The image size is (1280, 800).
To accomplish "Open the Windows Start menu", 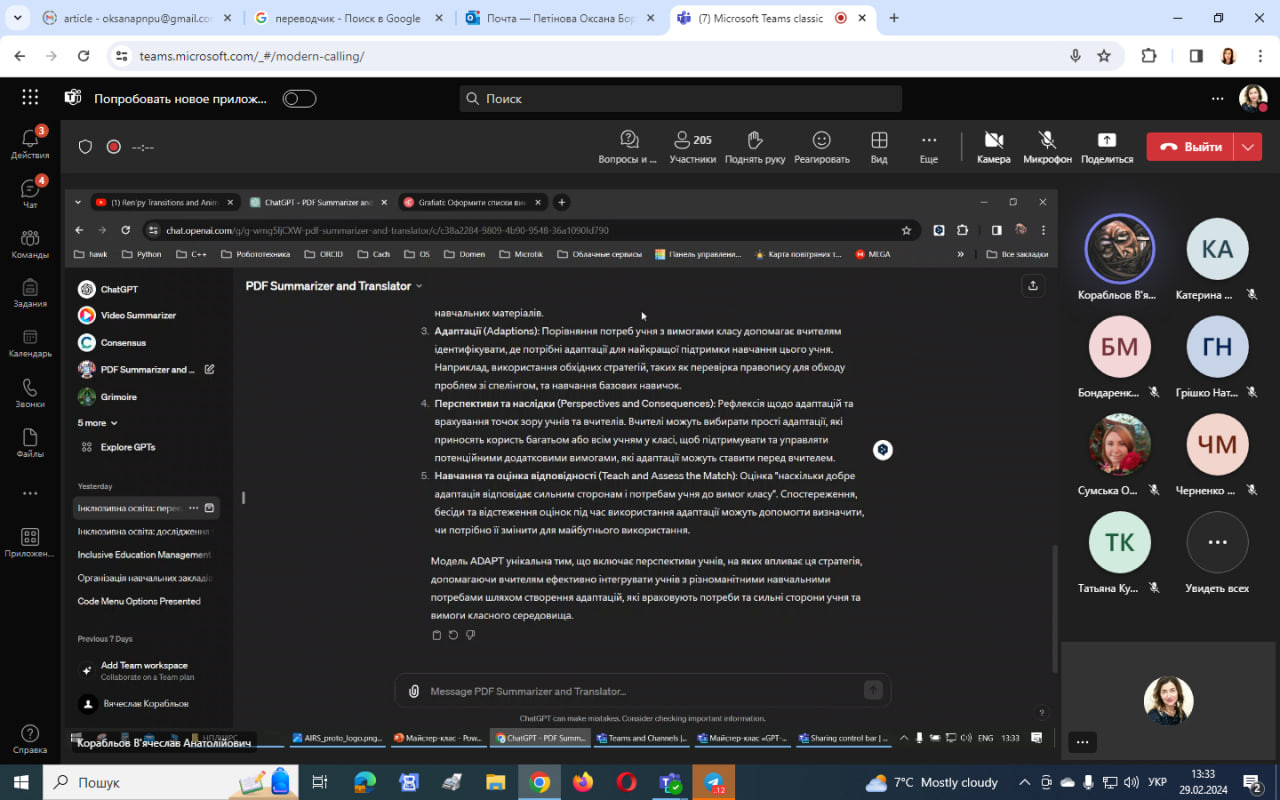I will coord(21,782).
